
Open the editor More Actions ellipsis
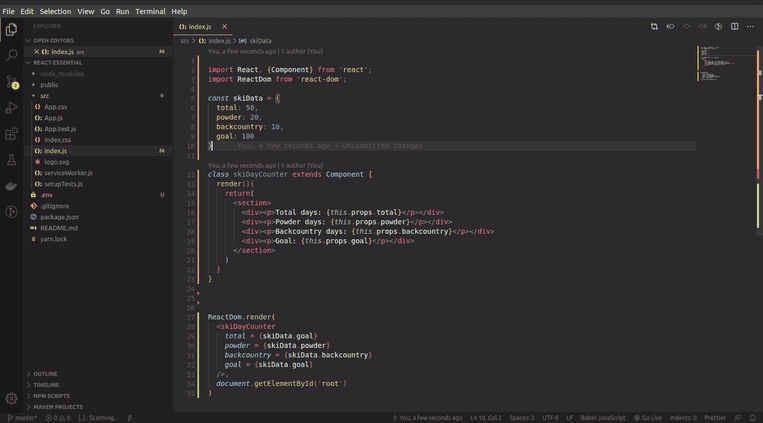pos(750,27)
